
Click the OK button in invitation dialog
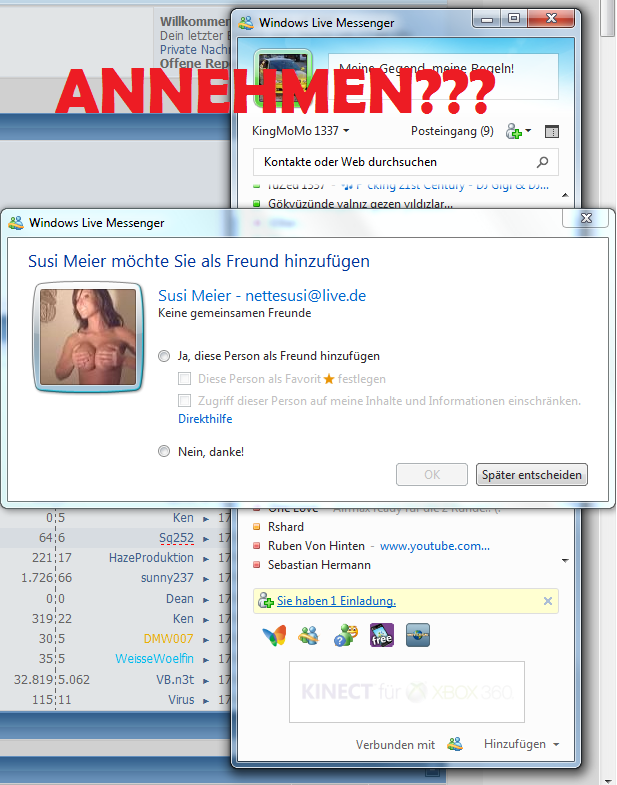432,475
